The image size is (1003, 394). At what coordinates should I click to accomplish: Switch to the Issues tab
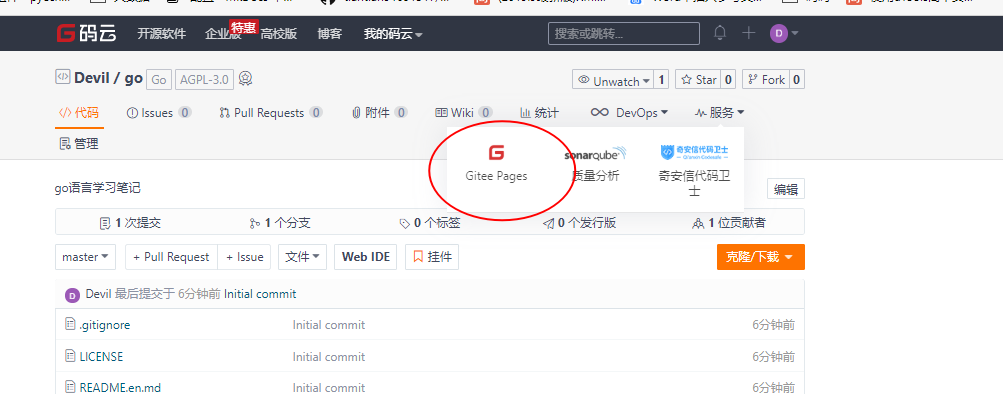click(159, 113)
